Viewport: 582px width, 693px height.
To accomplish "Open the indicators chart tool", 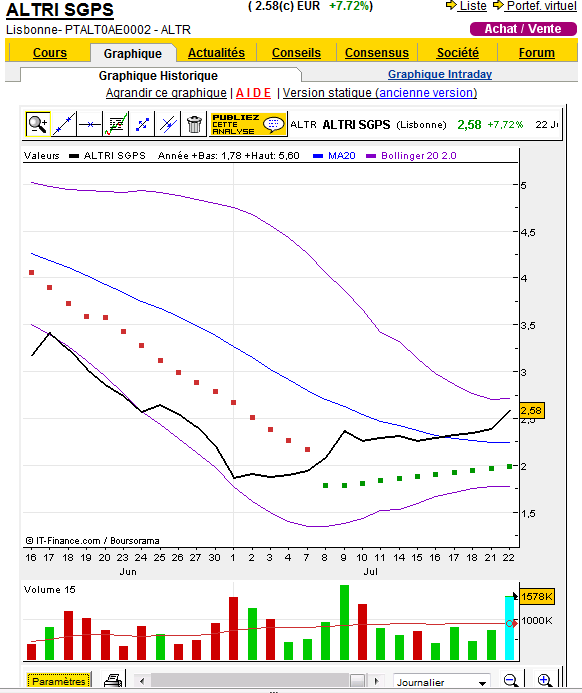I will (116, 124).
